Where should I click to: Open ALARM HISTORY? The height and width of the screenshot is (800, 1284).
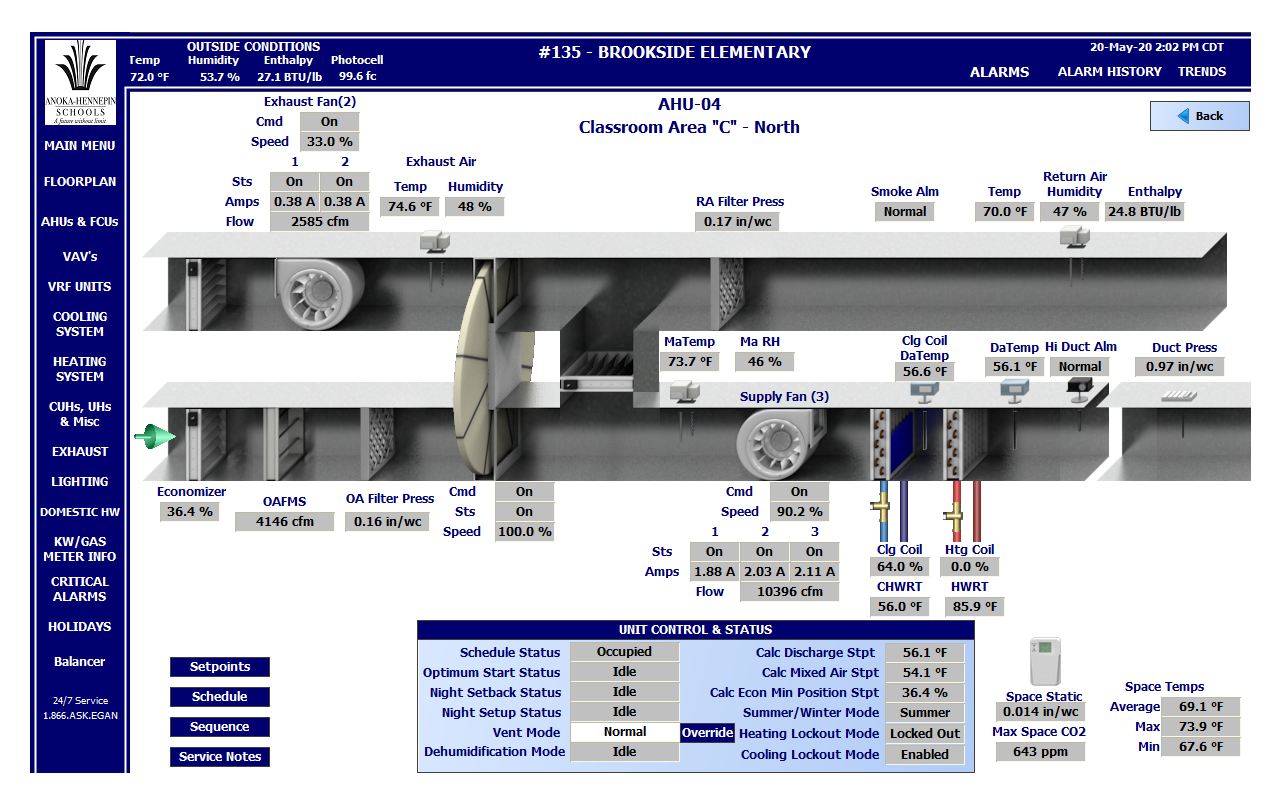pos(1110,72)
